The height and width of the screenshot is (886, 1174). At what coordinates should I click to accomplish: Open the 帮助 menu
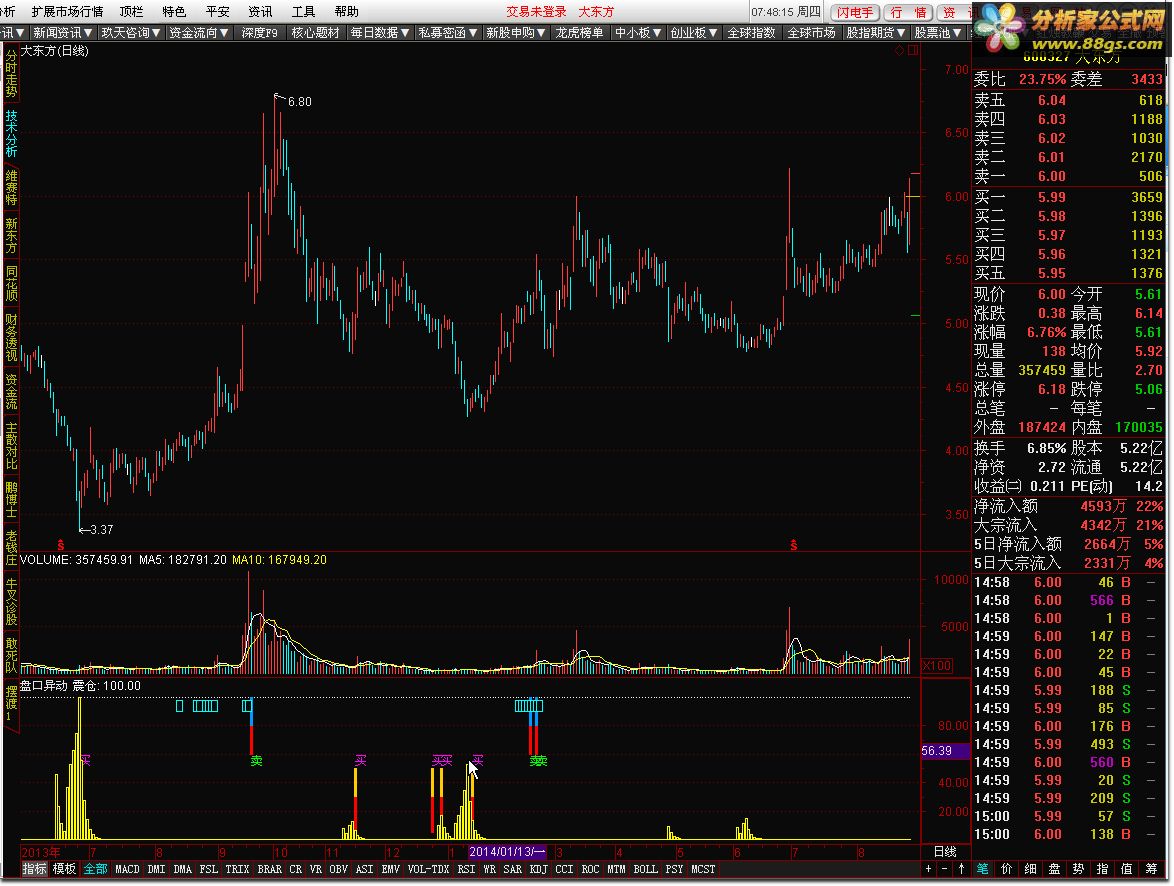(x=347, y=11)
